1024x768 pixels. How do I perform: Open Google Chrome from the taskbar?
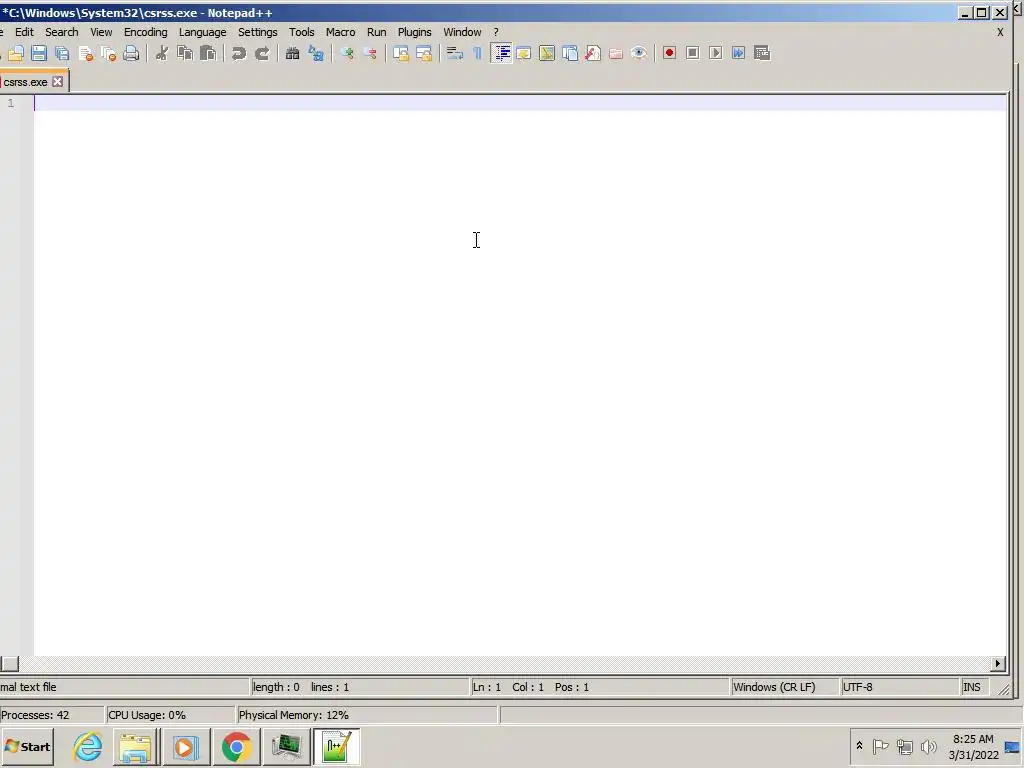(236, 746)
